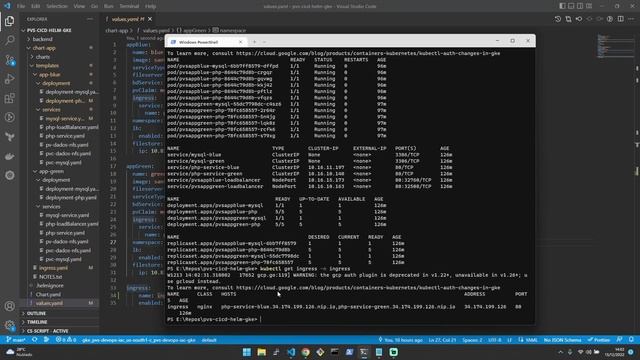Open the Accounts icon in activity bar
This screenshot has width=640, height=360.
(9, 306)
